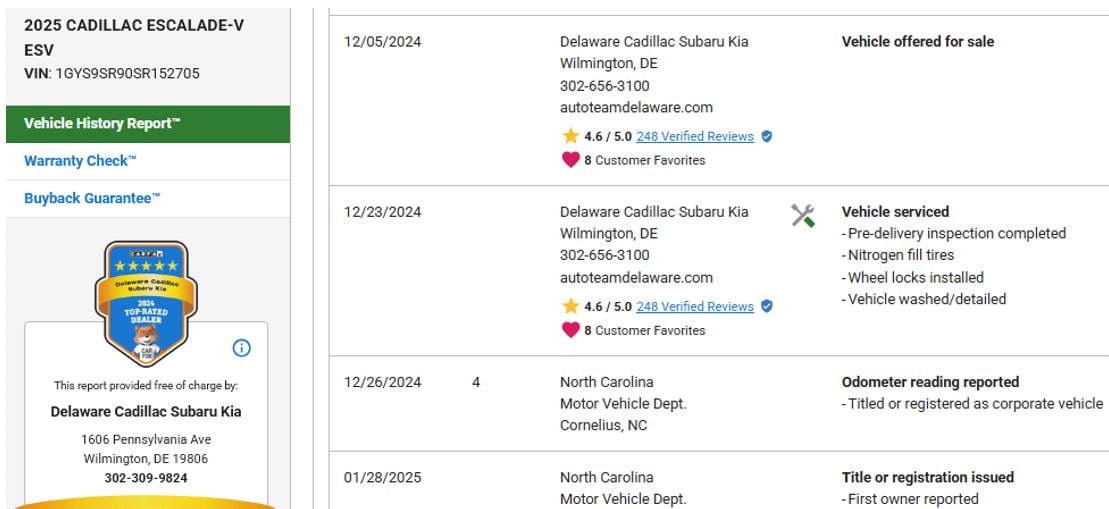
Task: Click the gold star in the 12/05/2024 entry
Action: 570,136
